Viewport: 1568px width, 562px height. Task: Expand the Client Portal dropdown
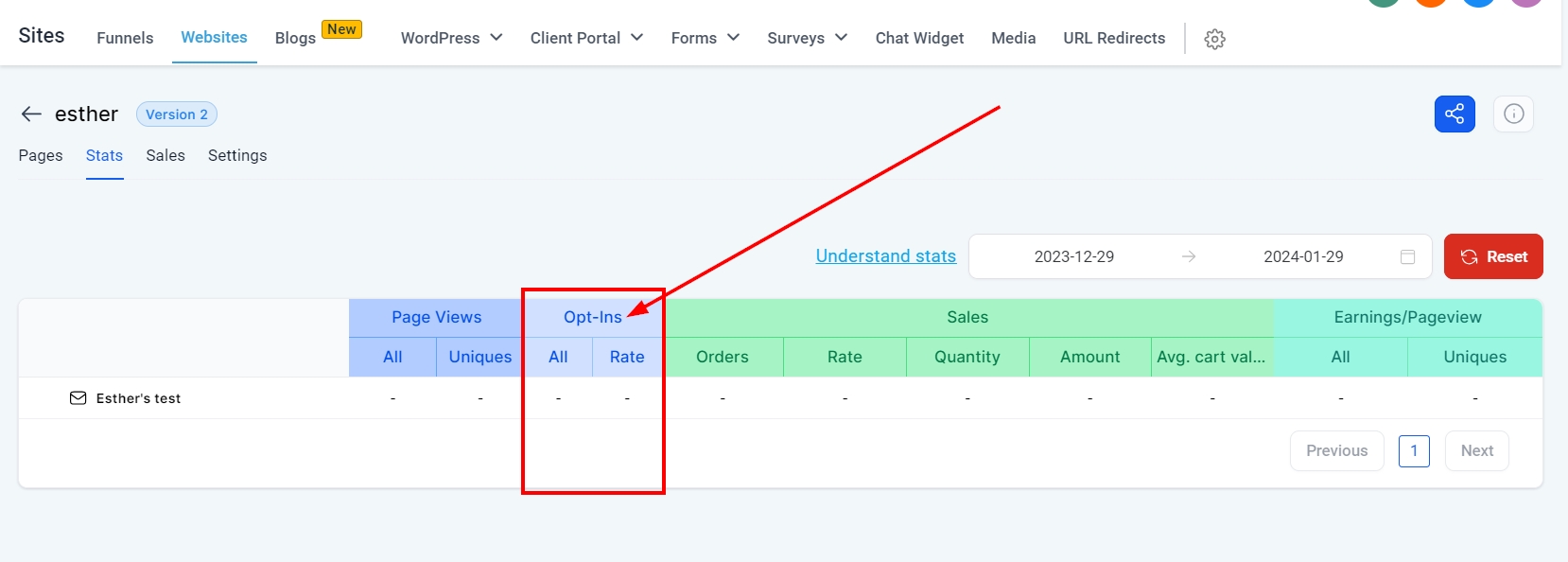point(586,38)
